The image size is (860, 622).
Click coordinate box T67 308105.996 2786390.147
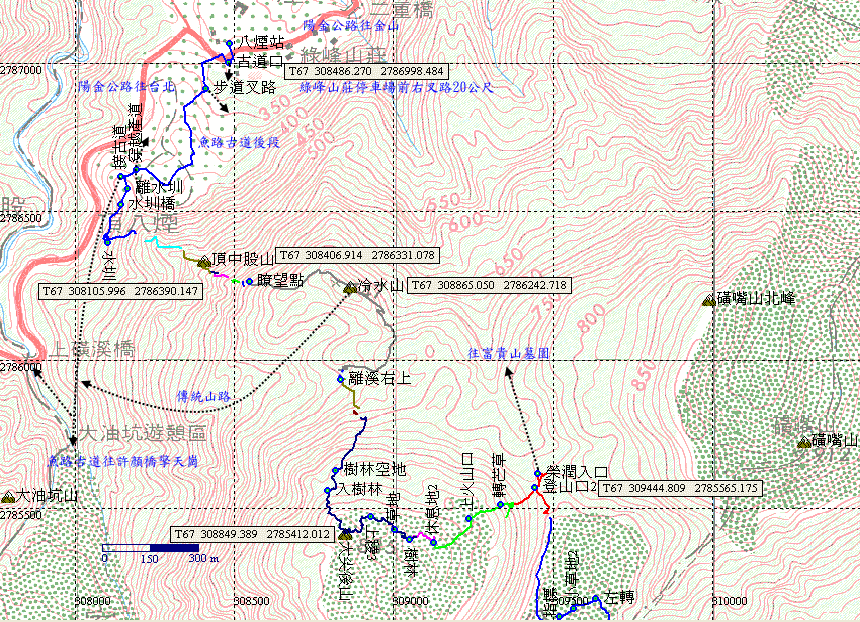(120, 291)
